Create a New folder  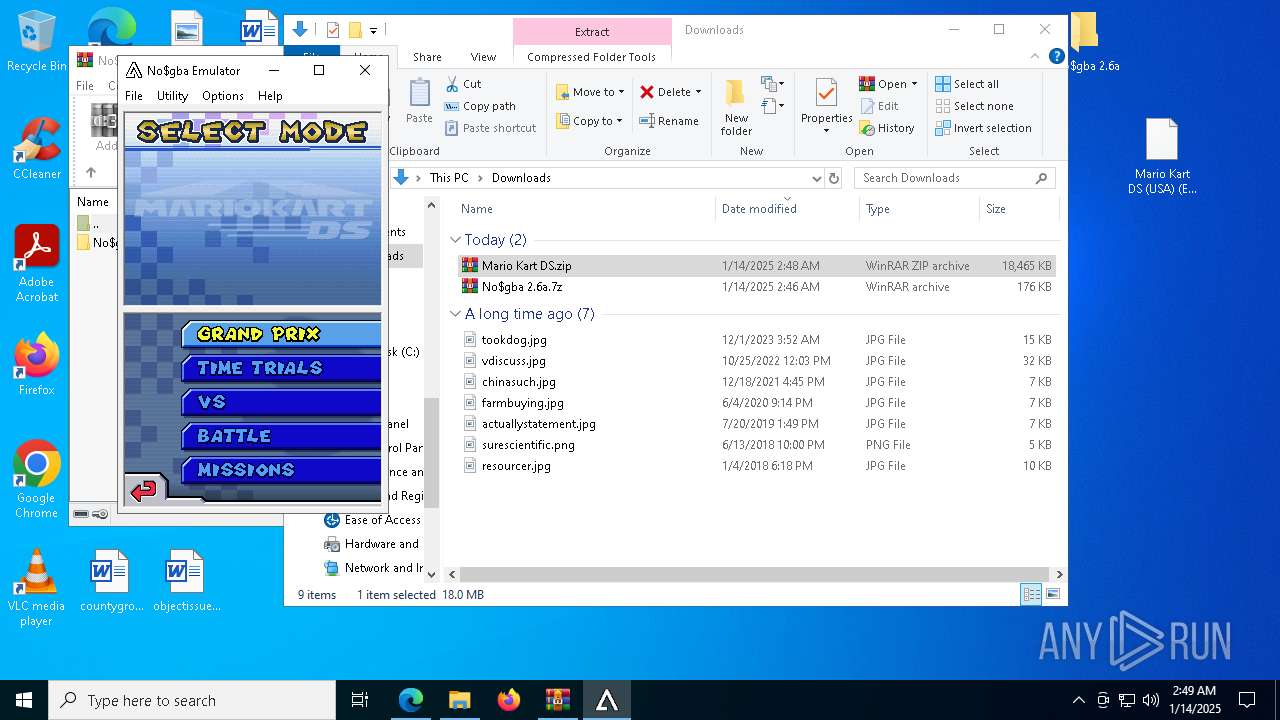coord(736,106)
